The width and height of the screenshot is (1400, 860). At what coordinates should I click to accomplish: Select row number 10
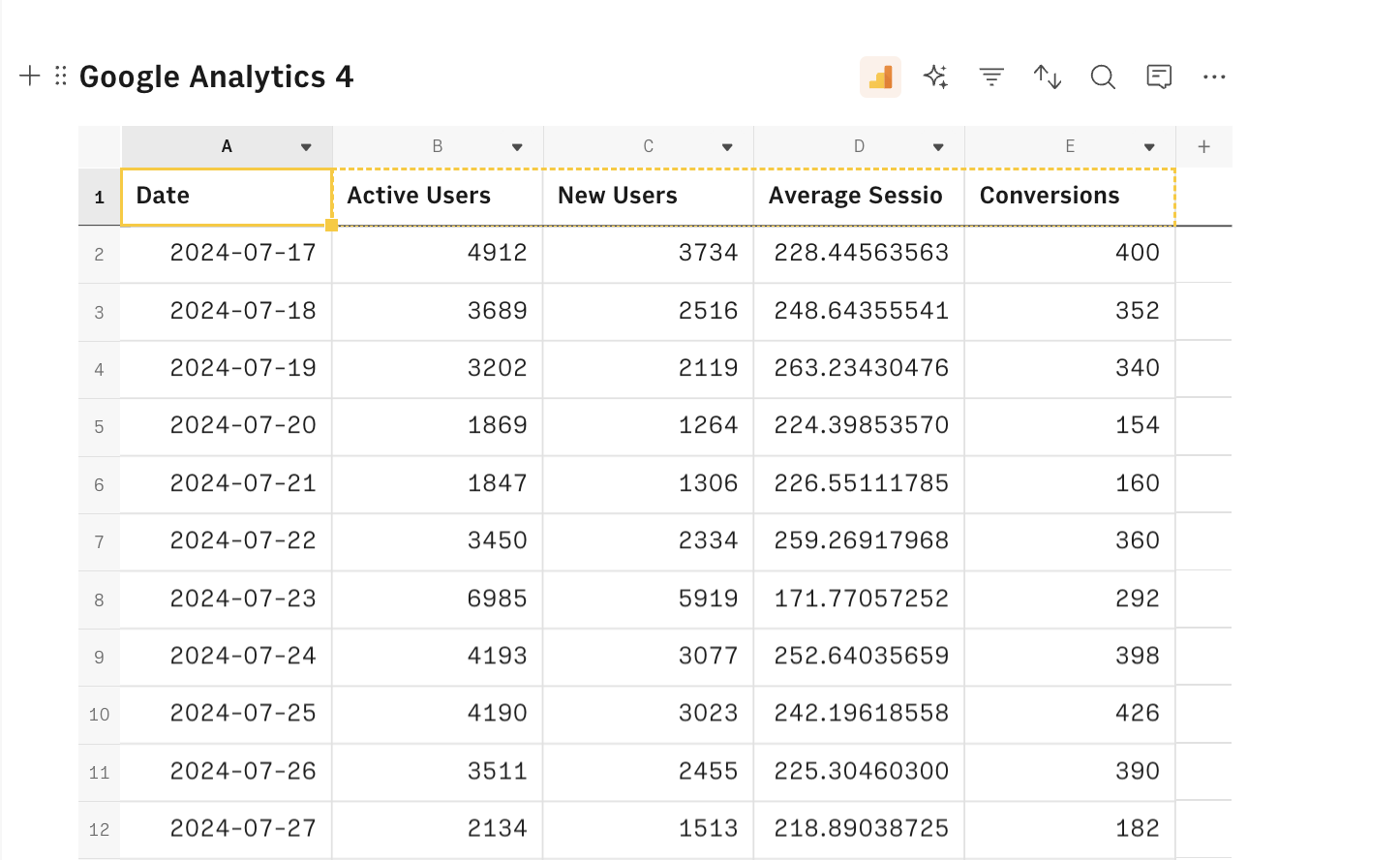point(99,715)
